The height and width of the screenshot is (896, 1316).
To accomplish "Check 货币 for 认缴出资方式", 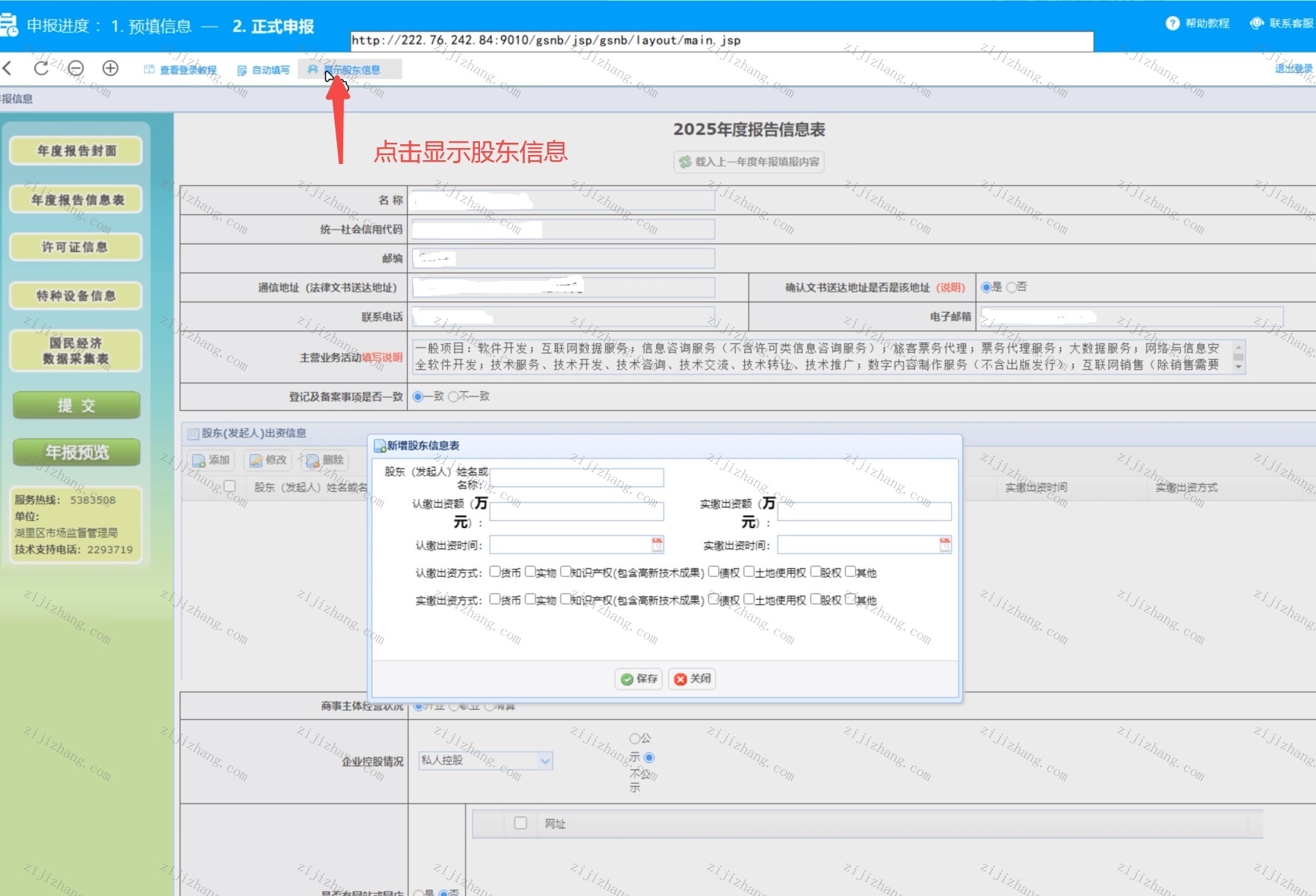I will click(495, 572).
